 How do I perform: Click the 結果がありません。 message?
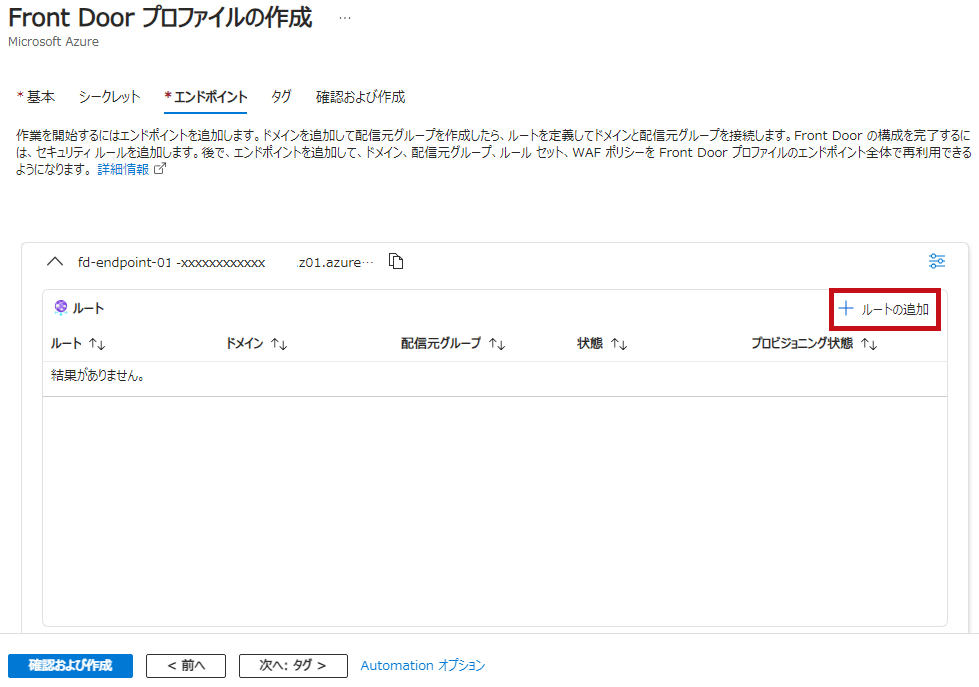point(98,375)
